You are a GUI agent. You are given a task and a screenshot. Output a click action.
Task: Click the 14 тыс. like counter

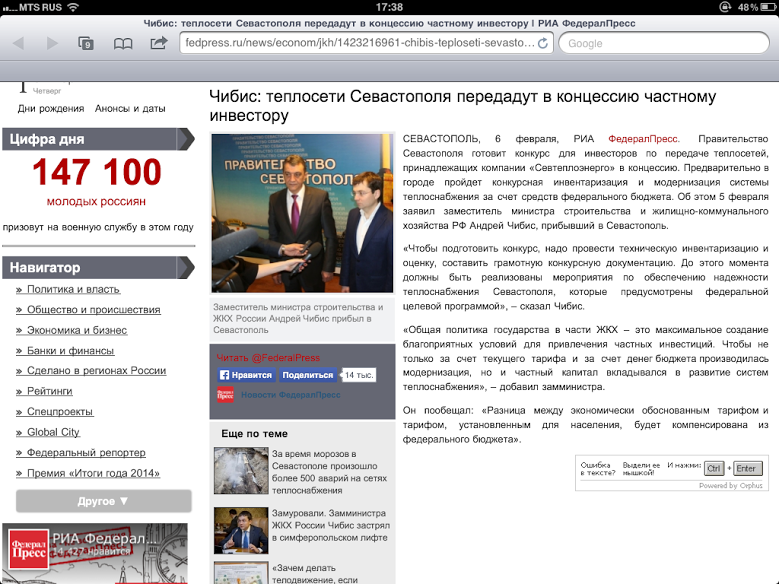tap(358, 375)
